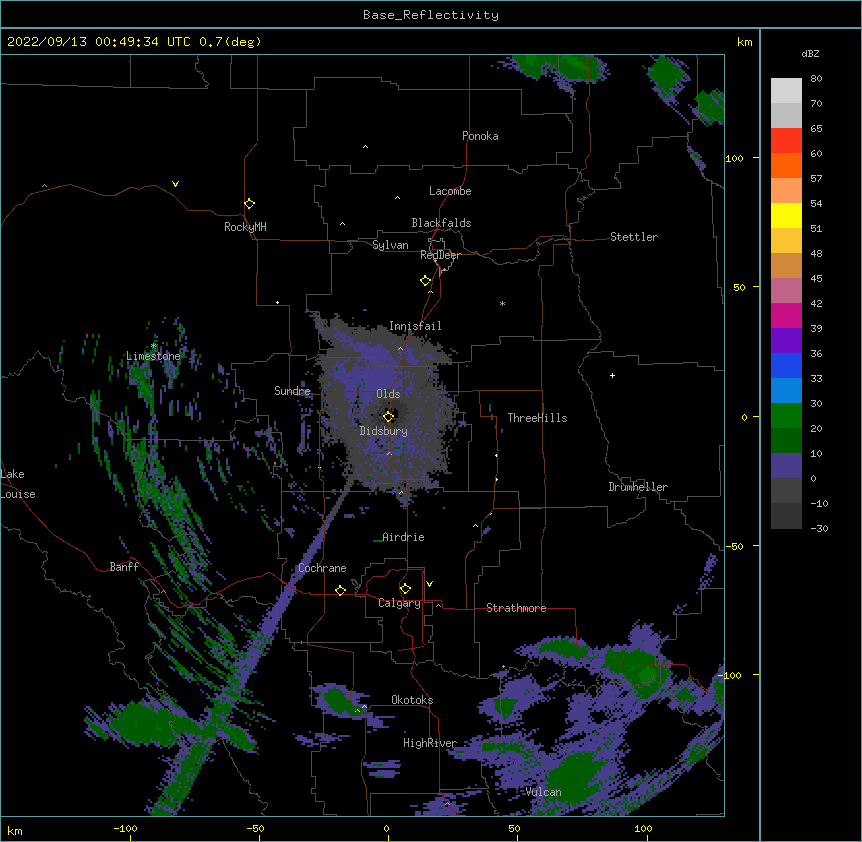The width and height of the screenshot is (862, 842).
Task: Click the Innisfail town label
Action: click(x=415, y=326)
